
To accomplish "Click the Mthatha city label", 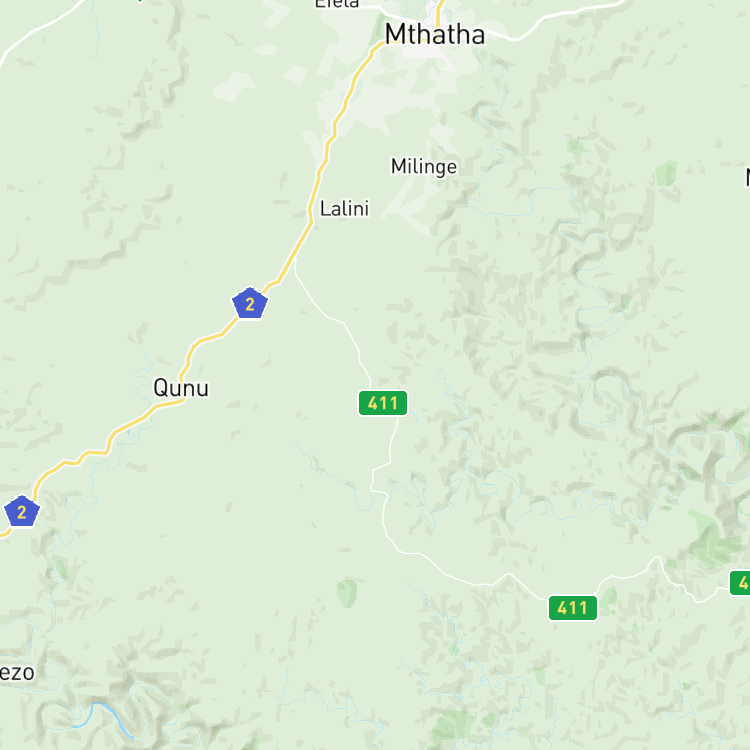I will pos(434,34).
